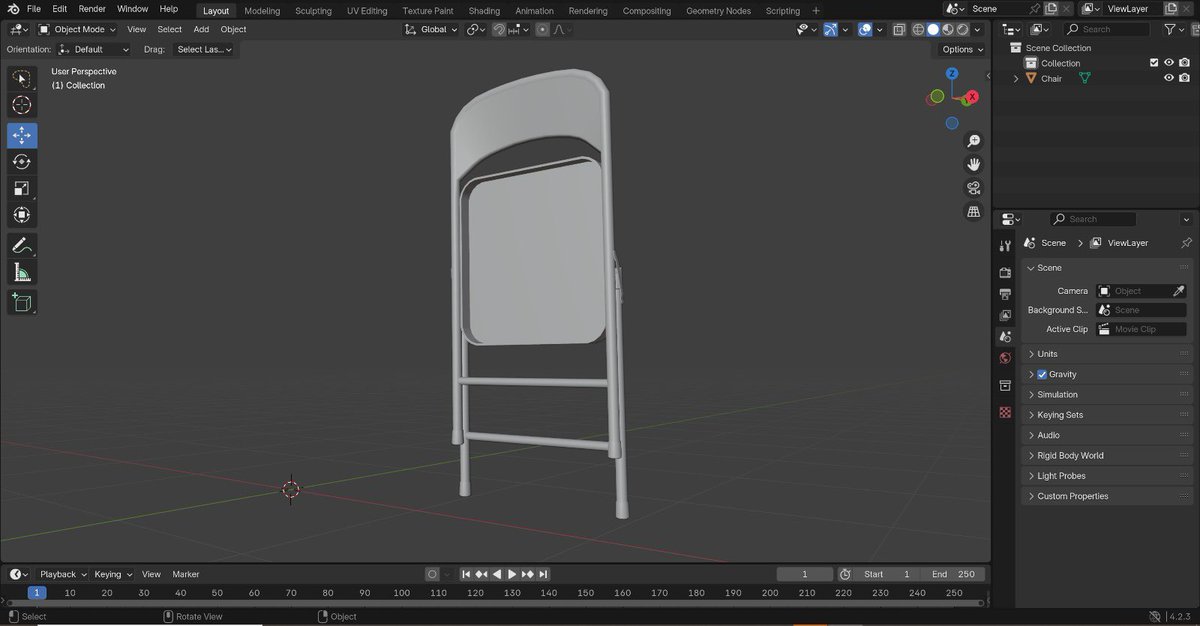Click the Z axis on navigation gizmo
The width and height of the screenshot is (1200, 626).
click(x=952, y=73)
